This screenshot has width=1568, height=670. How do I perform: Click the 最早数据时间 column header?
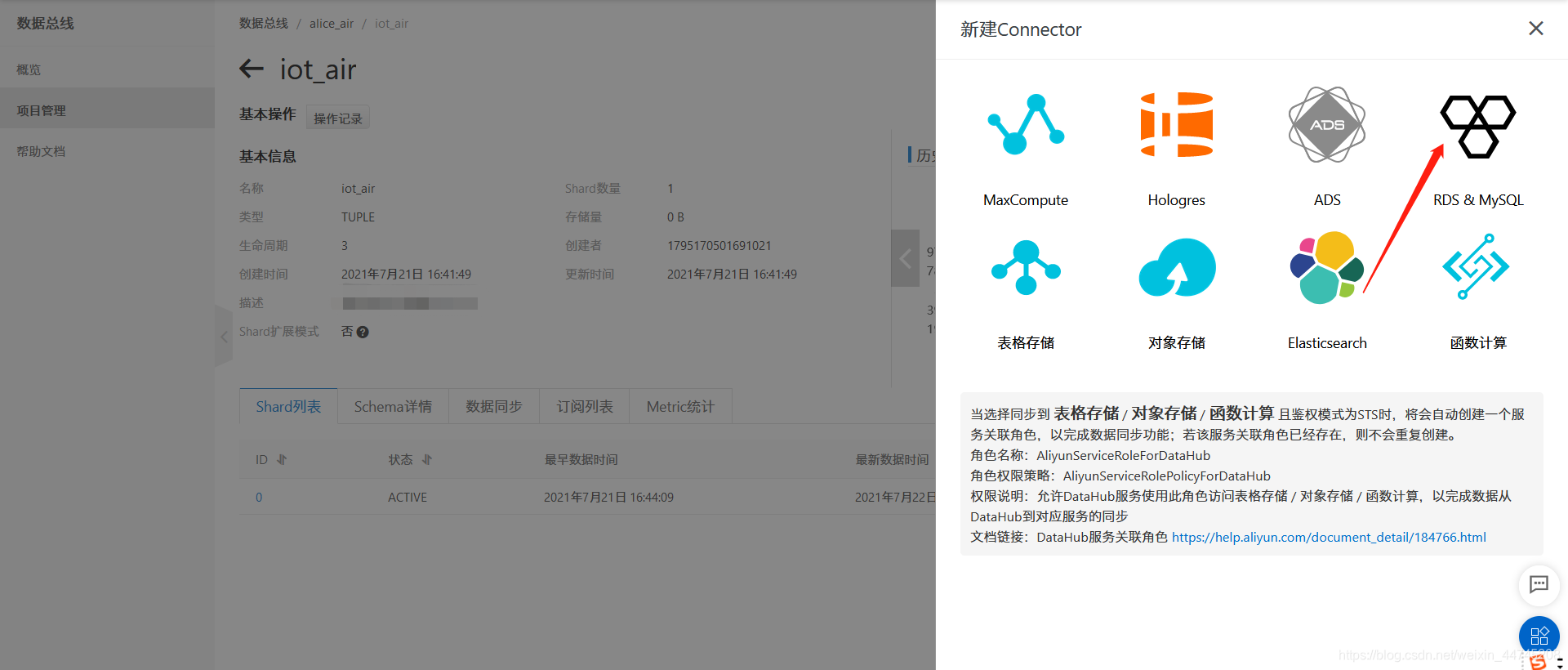click(581, 460)
